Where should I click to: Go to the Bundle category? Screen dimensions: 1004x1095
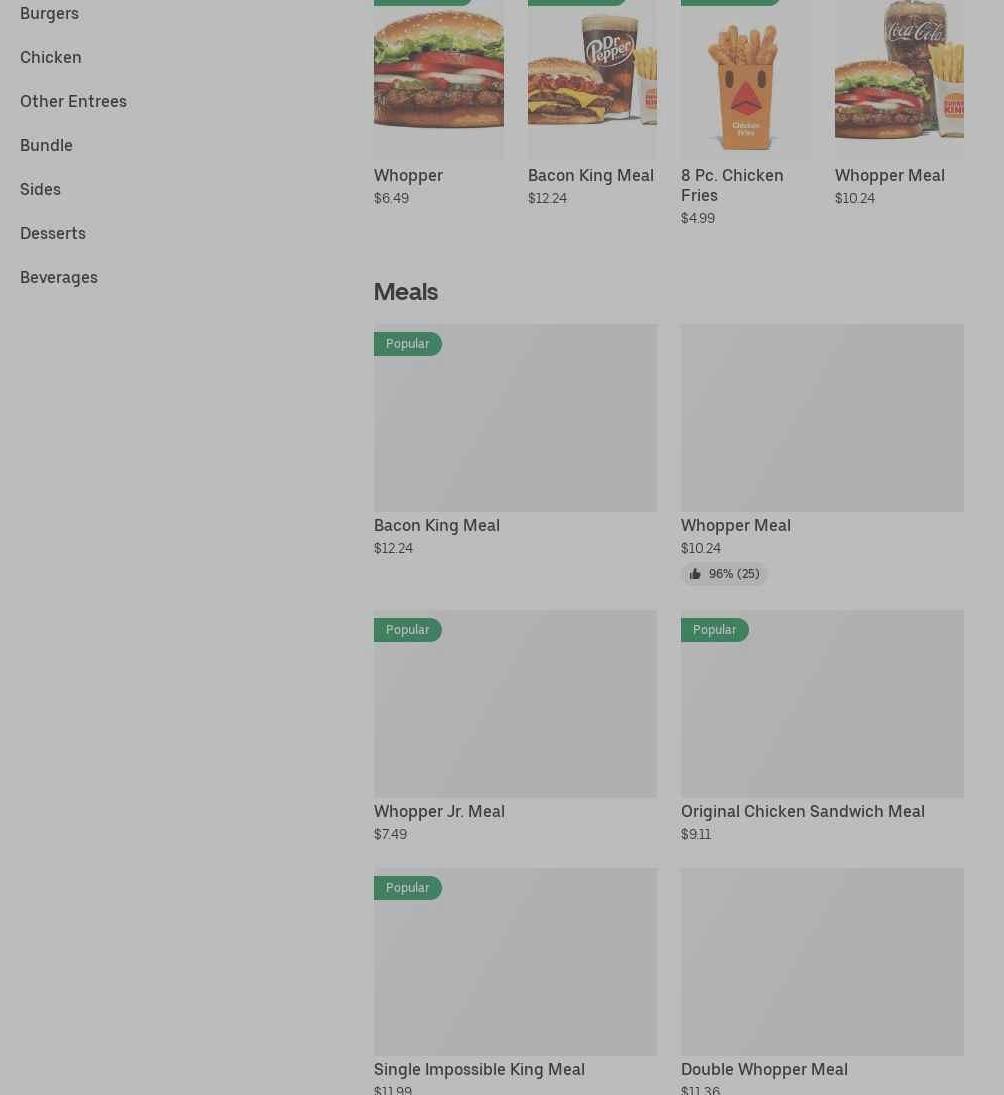coord(46,145)
